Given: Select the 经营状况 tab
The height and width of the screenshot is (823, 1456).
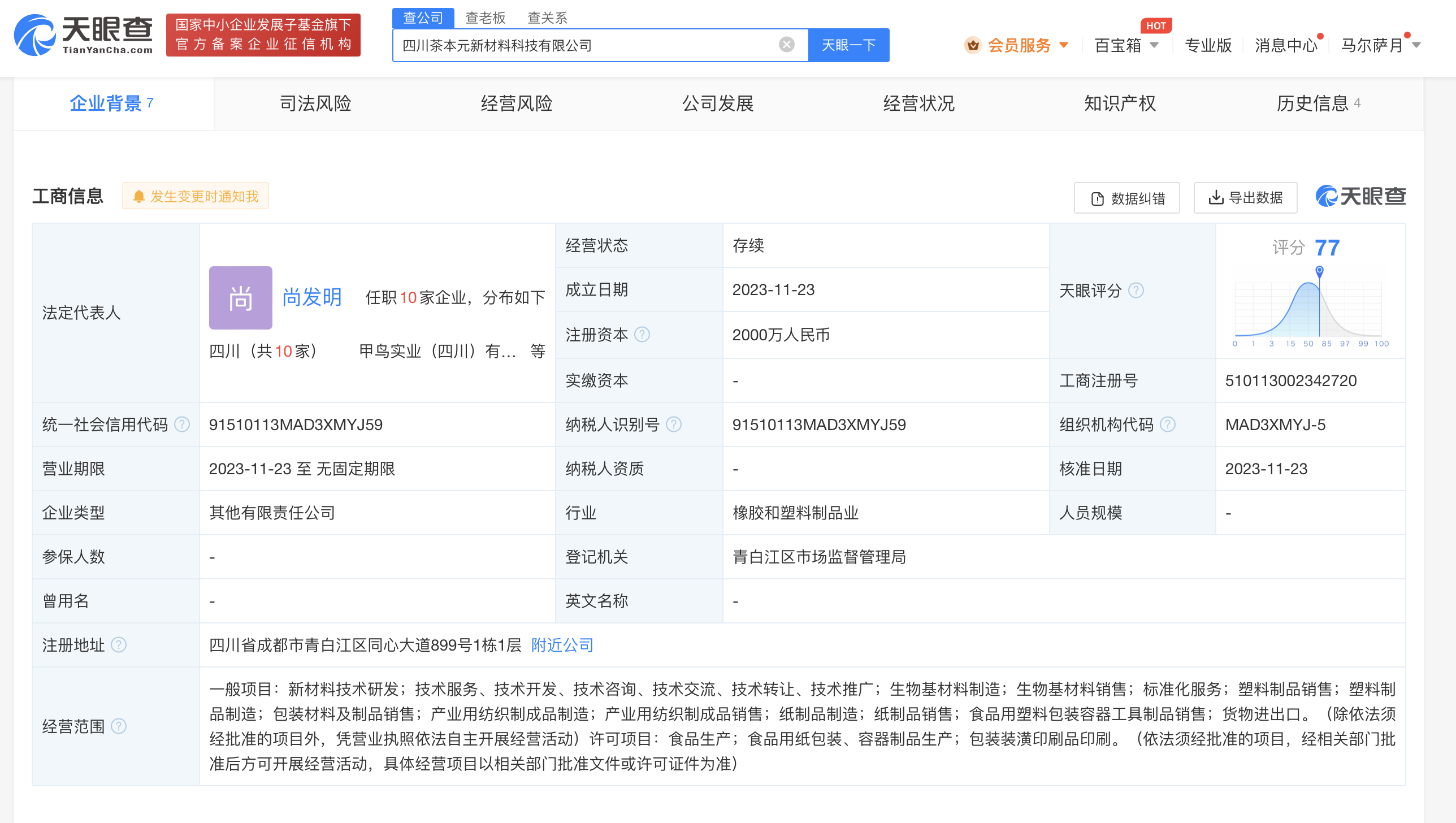Looking at the screenshot, I should pyautogui.click(x=919, y=103).
